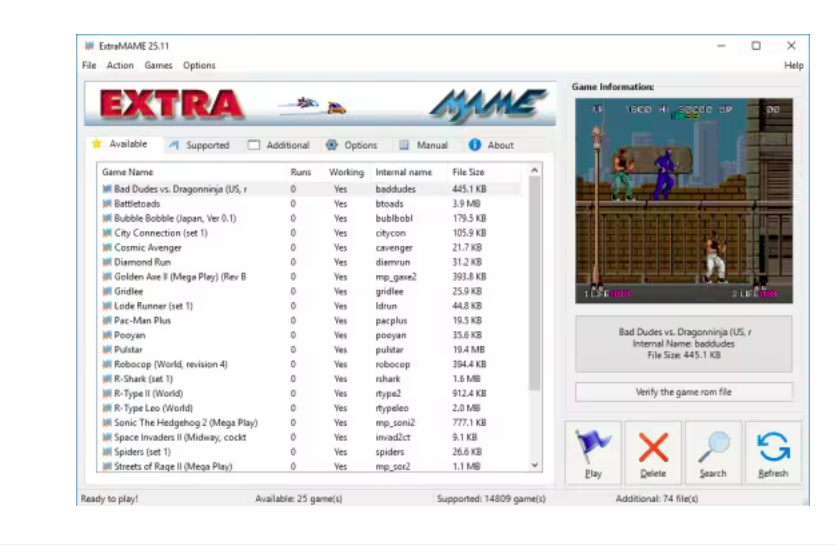
Task: Click the EXTRA MAME logo banner
Action: [320, 104]
